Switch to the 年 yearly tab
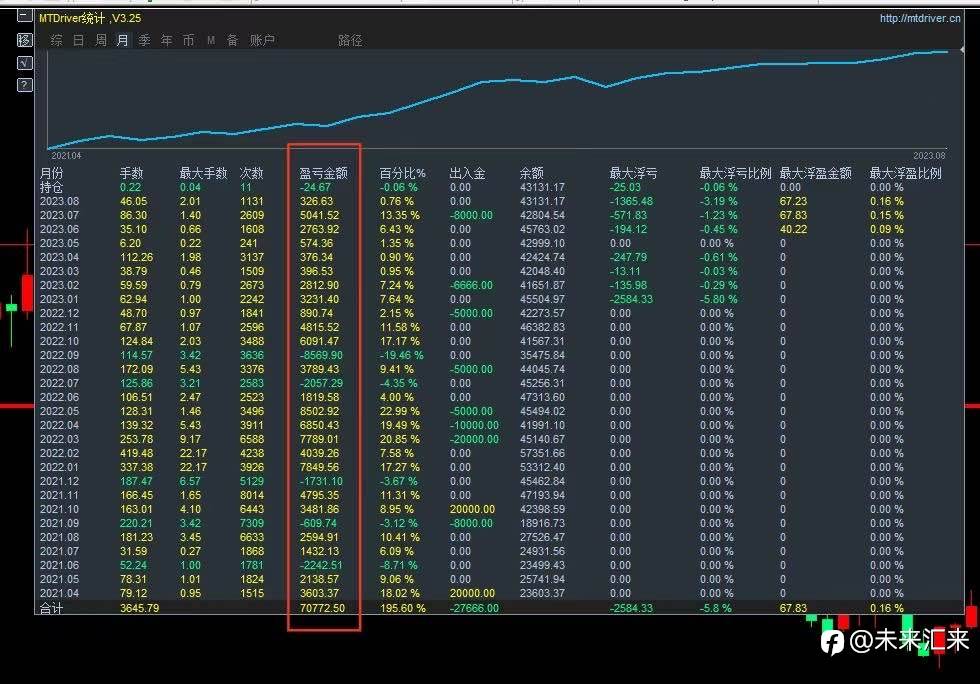The height and width of the screenshot is (684, 980). coord(166,40)
